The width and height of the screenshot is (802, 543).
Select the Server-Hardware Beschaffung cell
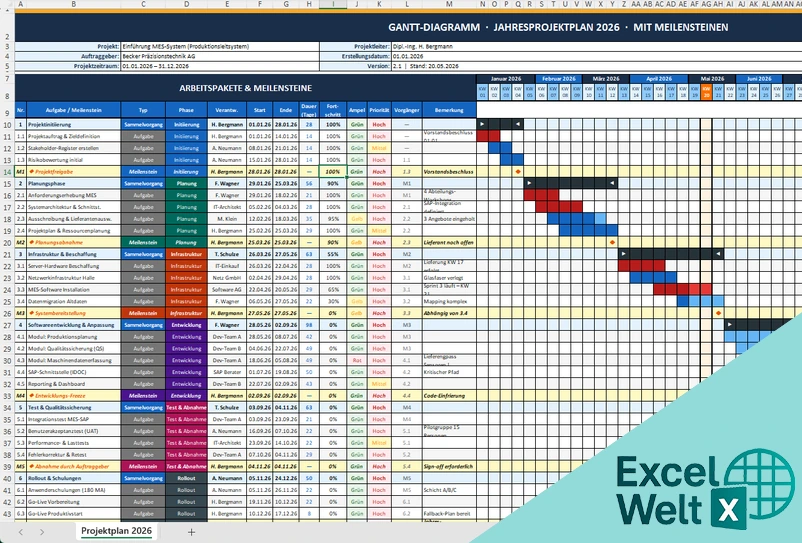coord(74,266)
